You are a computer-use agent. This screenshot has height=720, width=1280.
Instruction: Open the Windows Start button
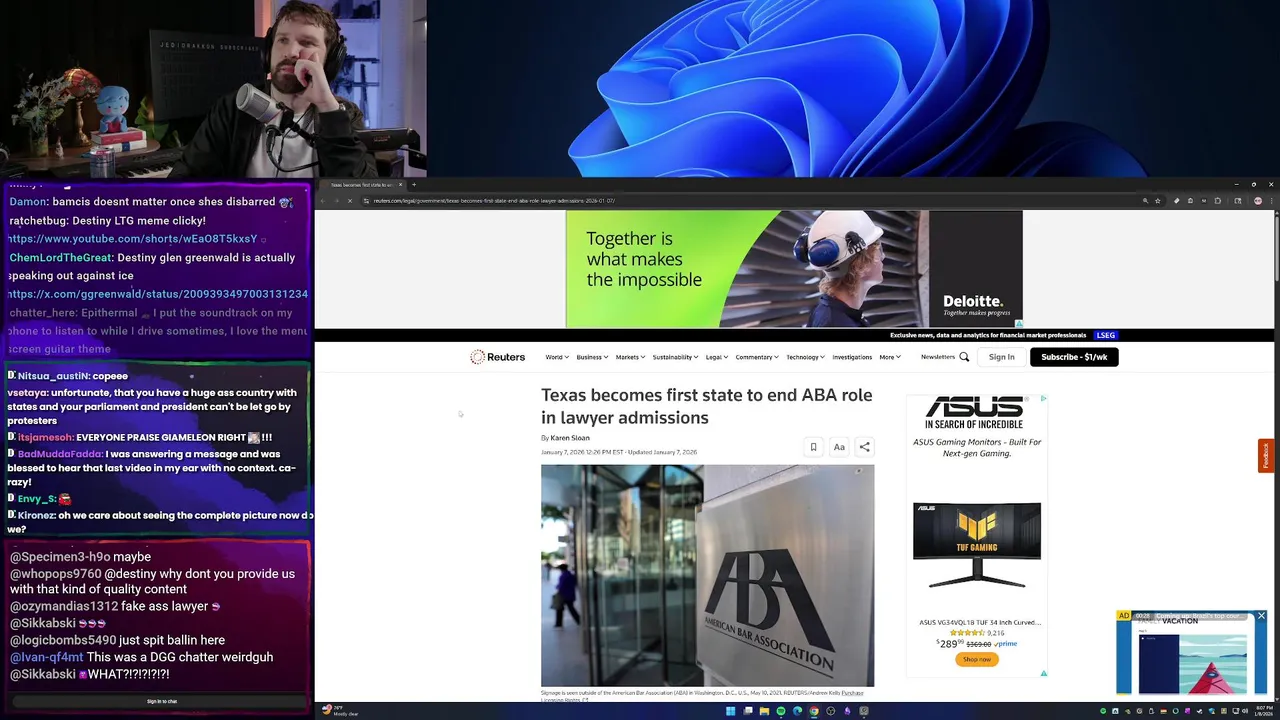pyautogui.click(x=730, y=711)
